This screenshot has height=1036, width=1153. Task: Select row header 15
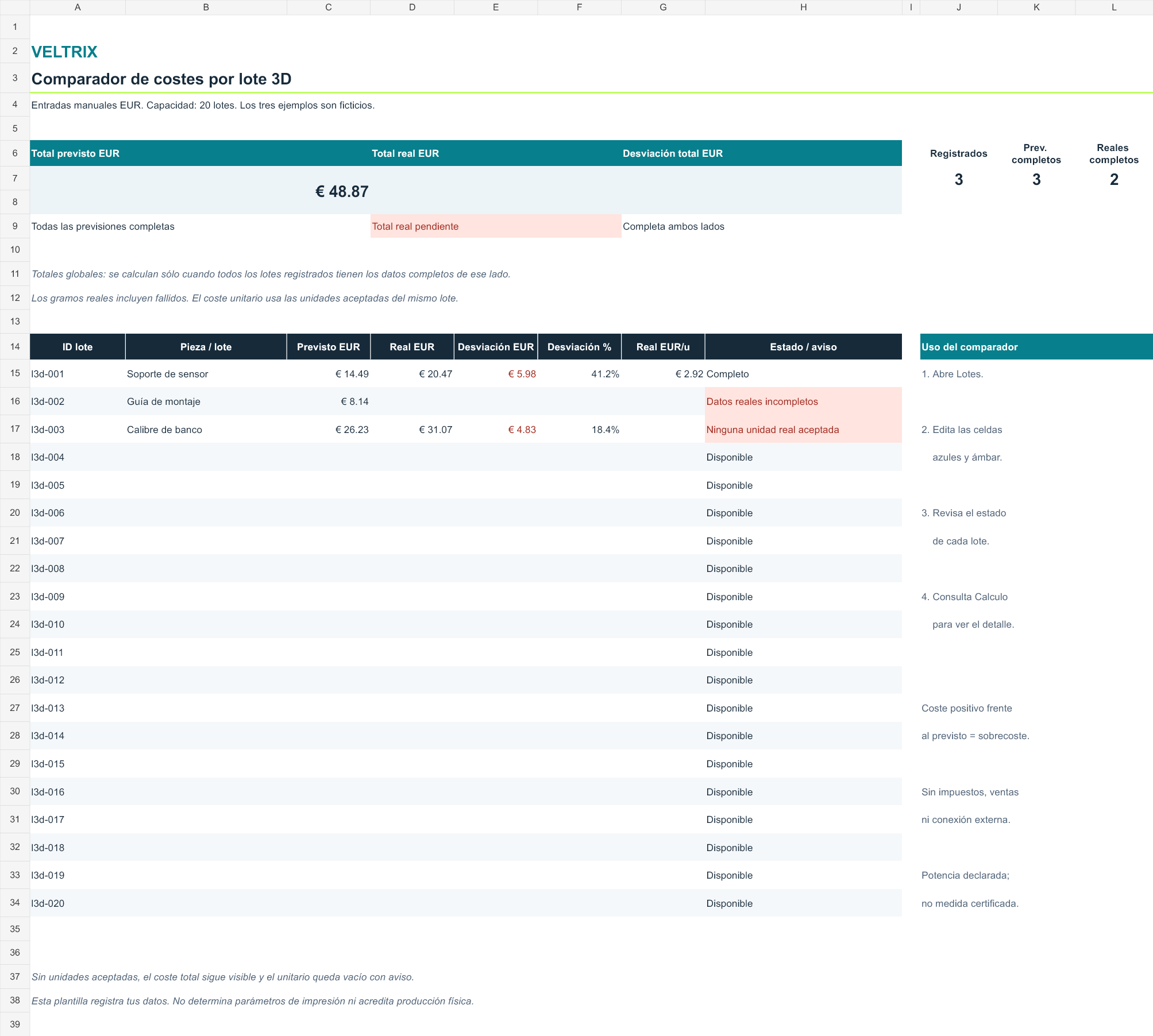(x=15, y=373)
